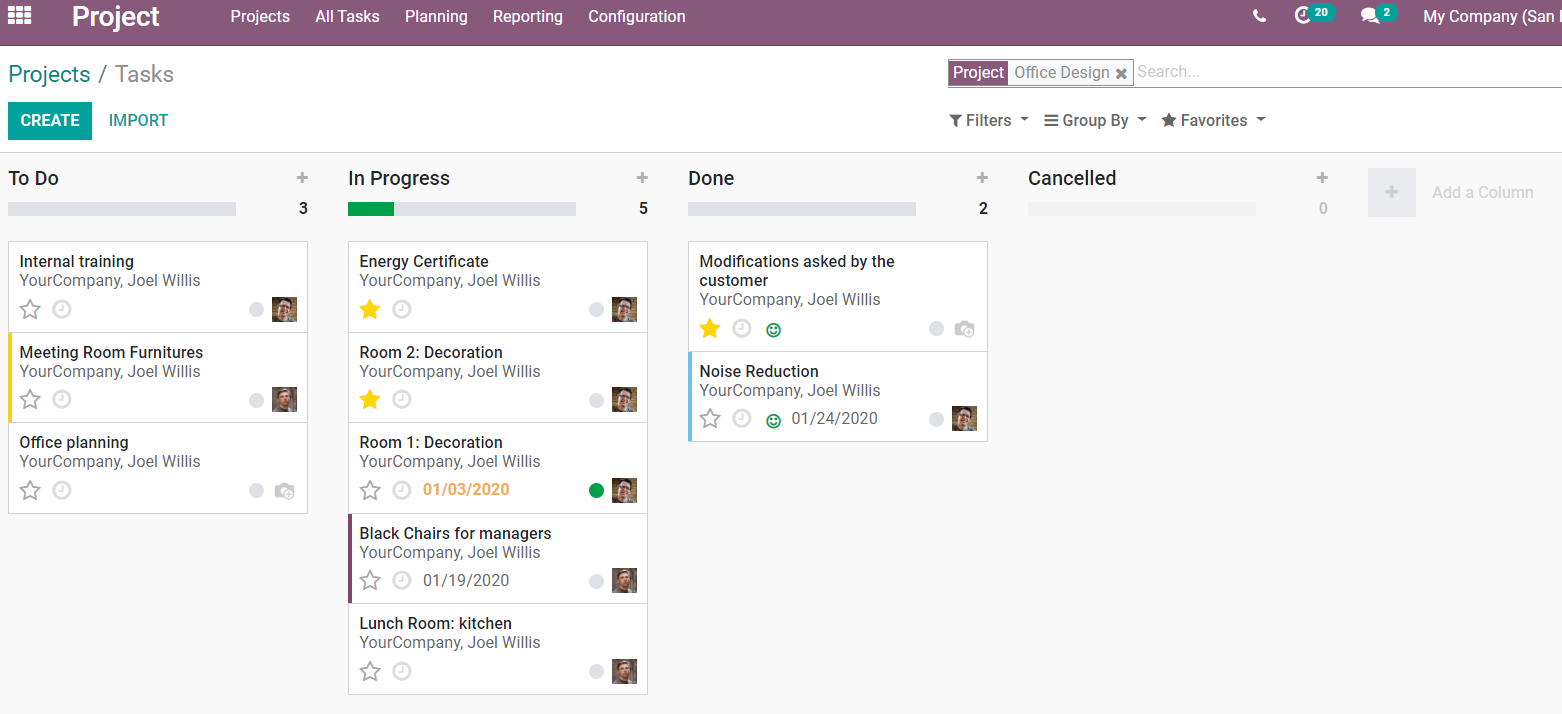
Task: Click the Search input field
Action: tap(1348, 72)
